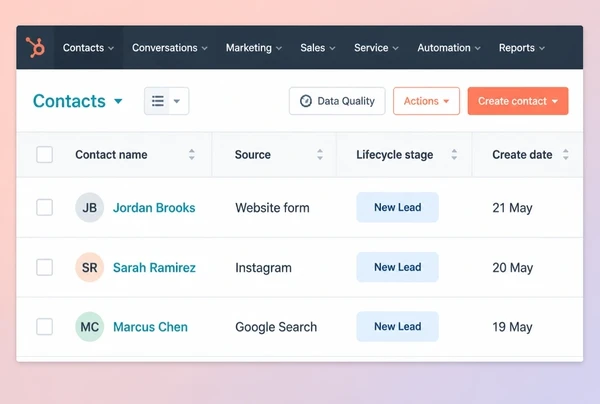Toggle the select-all header checkbox

[x=44, y=155]
